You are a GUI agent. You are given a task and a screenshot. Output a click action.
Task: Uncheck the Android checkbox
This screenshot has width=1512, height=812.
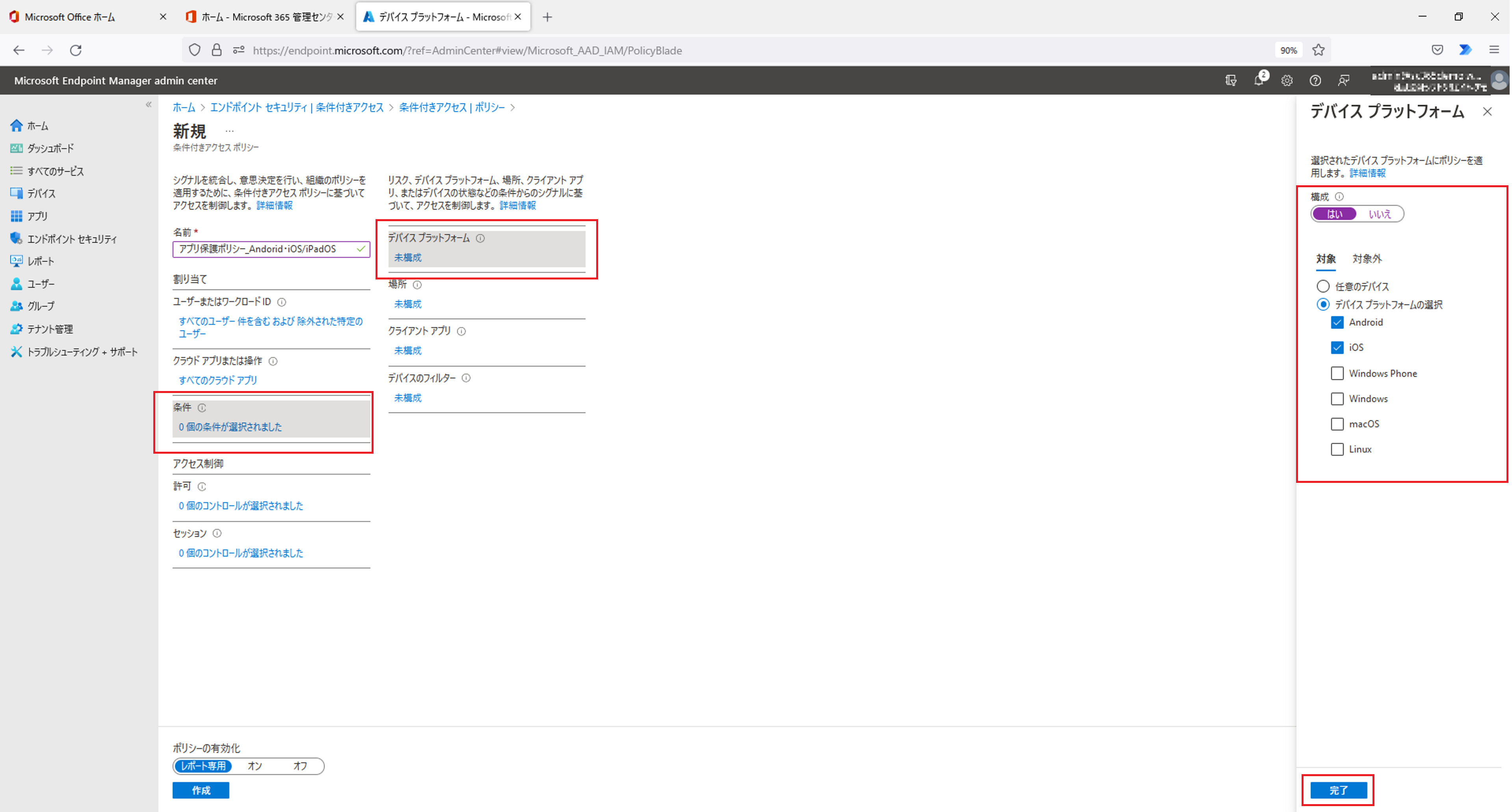tap(1337, 322)
